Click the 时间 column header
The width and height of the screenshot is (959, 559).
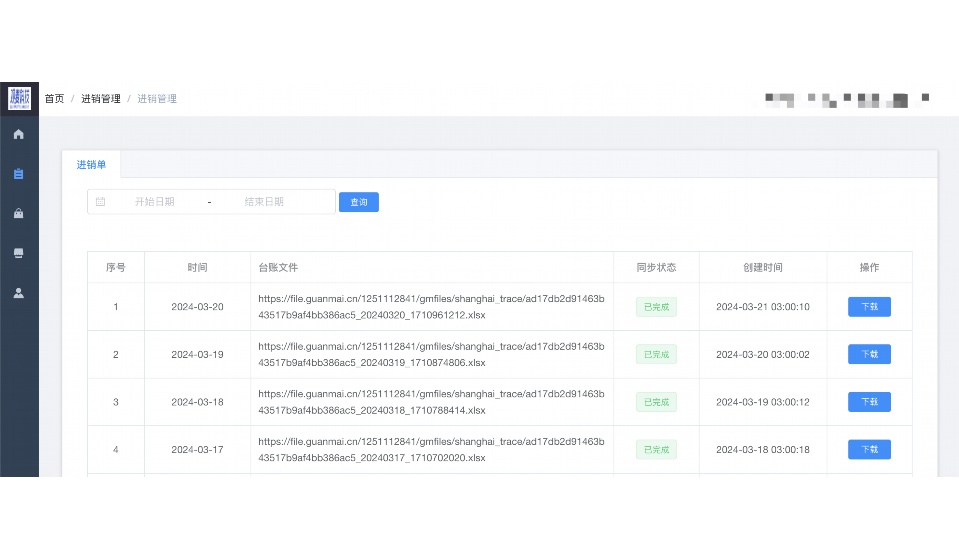[197, 268]
